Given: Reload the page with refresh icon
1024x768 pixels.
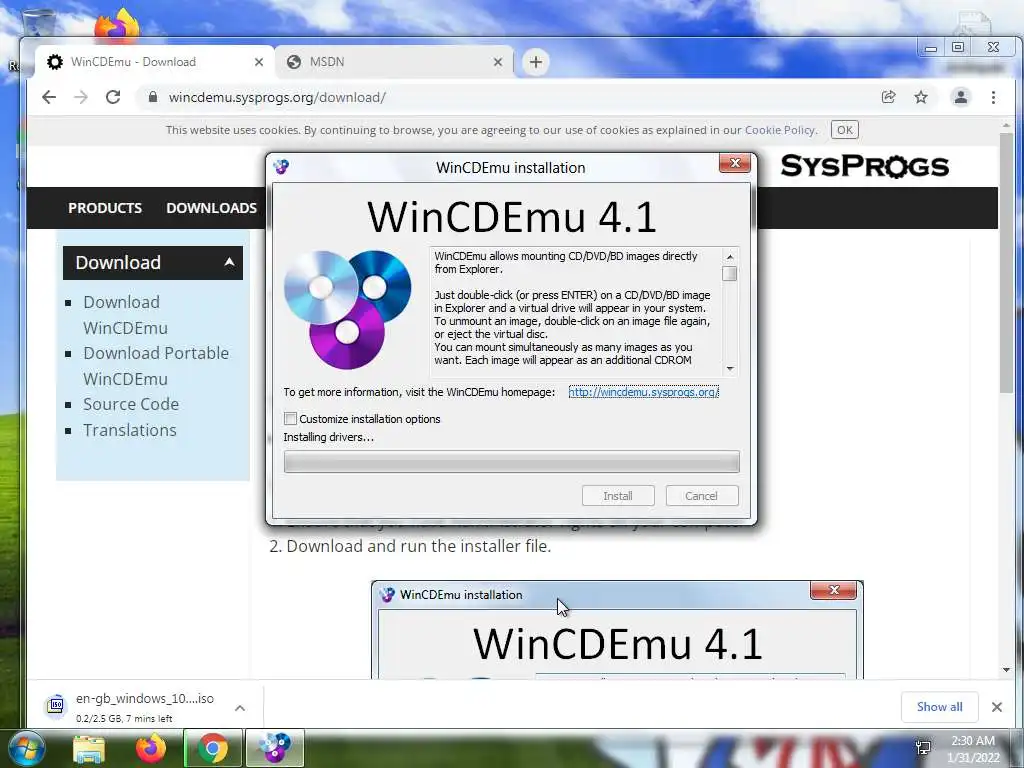Looking at the screenshot, I should click(113, 97).
